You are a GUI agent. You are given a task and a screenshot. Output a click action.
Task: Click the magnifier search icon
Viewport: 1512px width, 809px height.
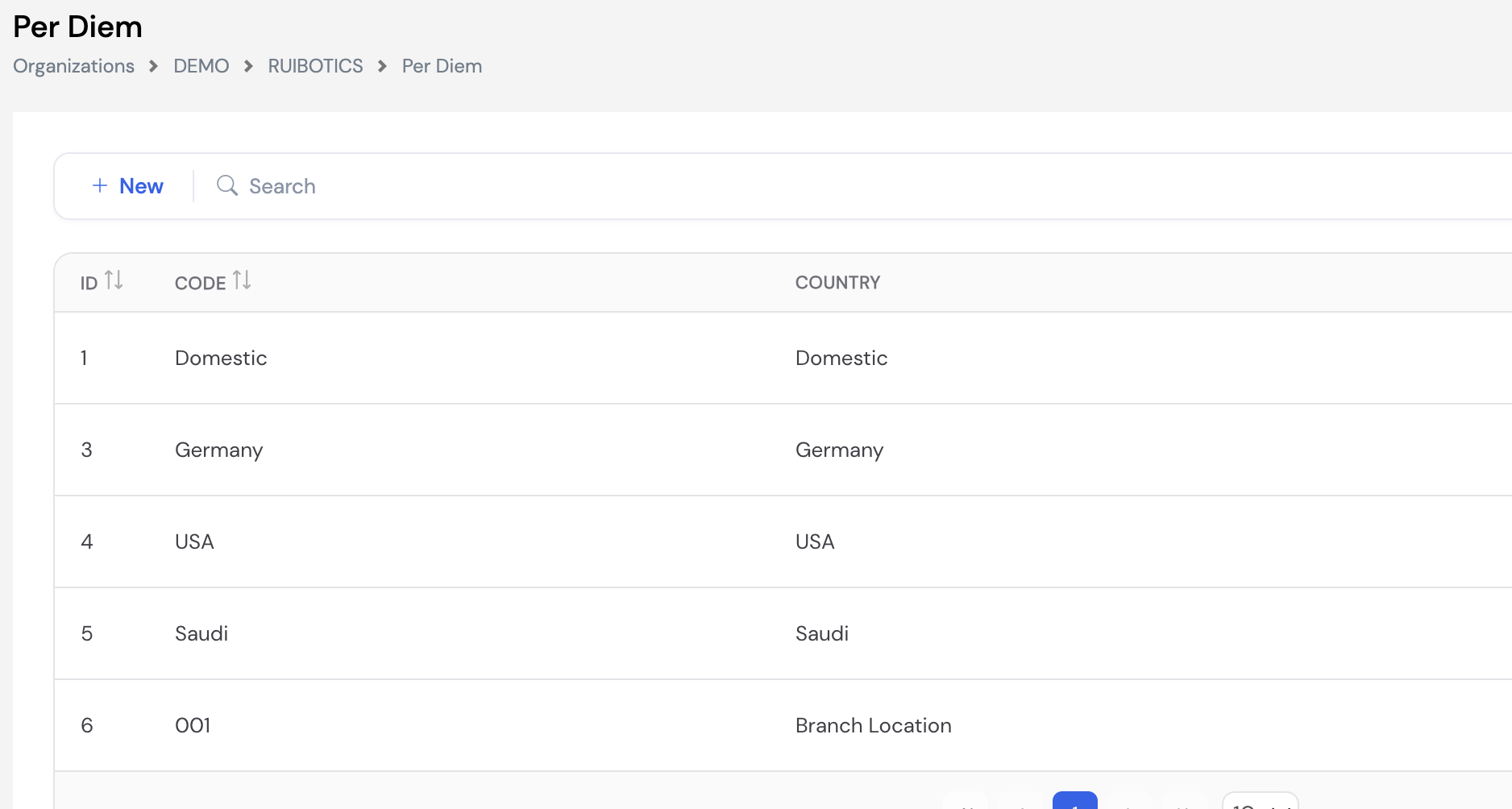227,186
